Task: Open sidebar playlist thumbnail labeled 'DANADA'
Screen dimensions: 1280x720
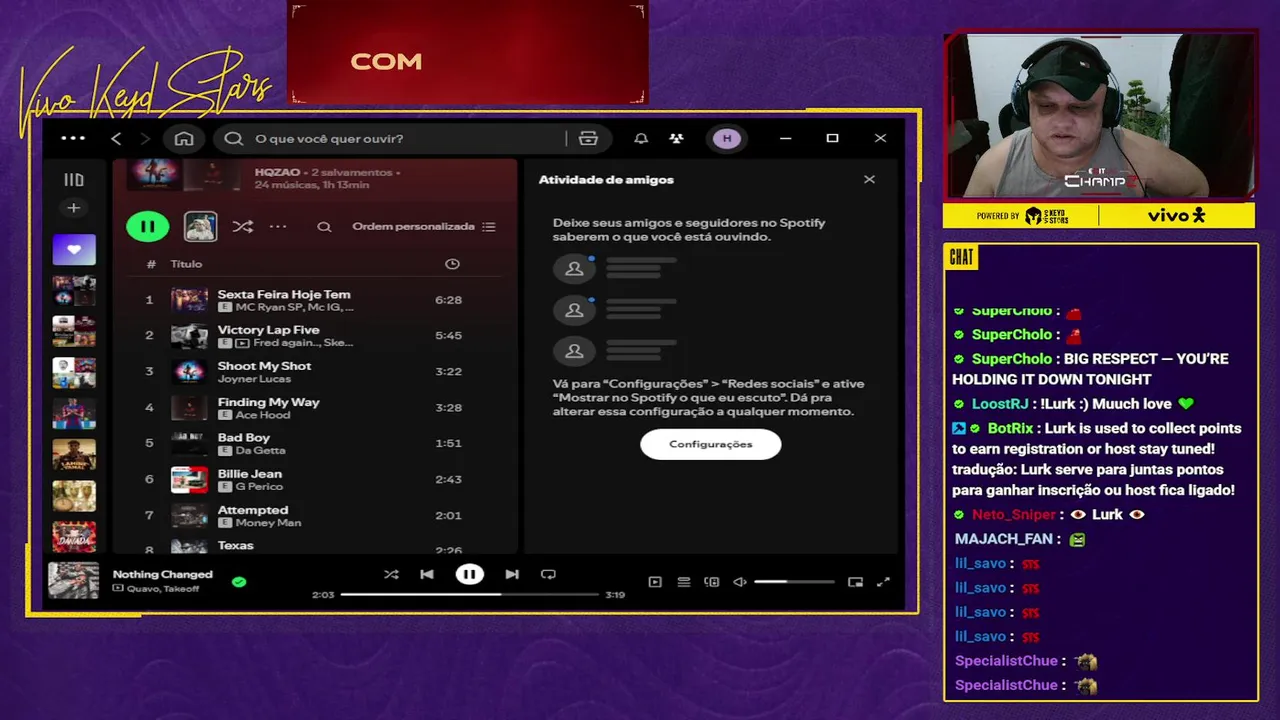Action: (x=74, y=537)
